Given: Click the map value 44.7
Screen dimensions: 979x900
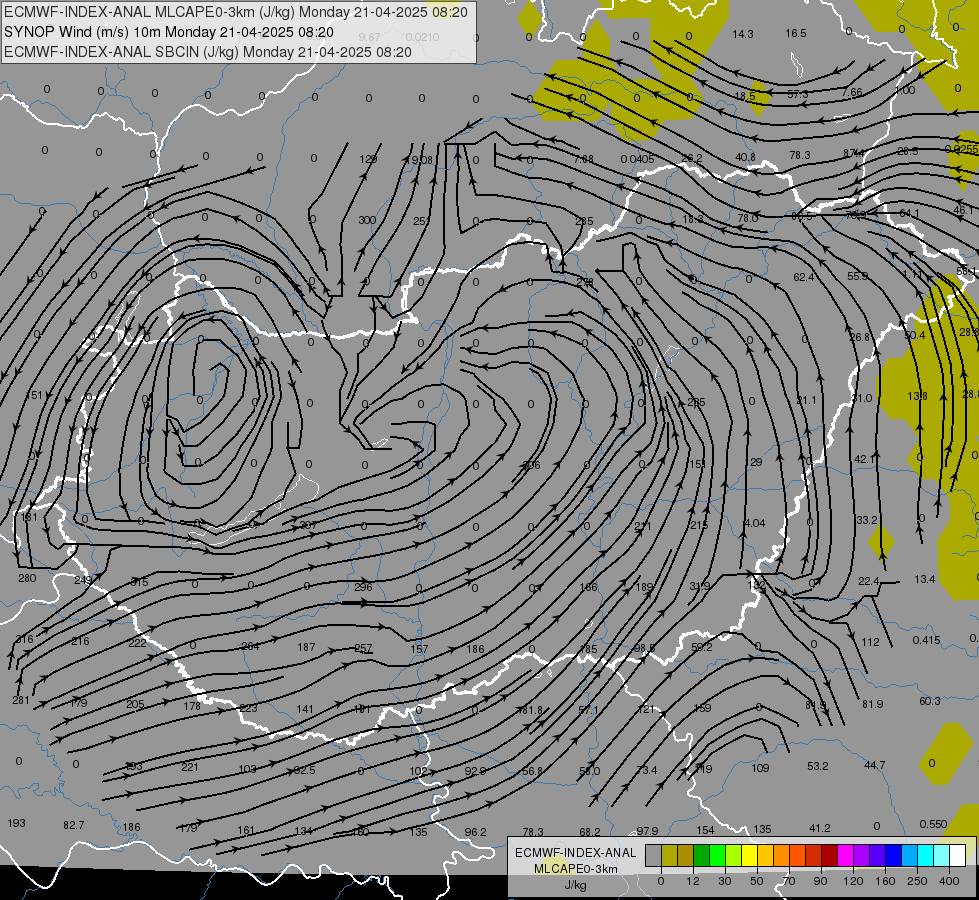Looking at the screenshot, I should tap(875, 765).
